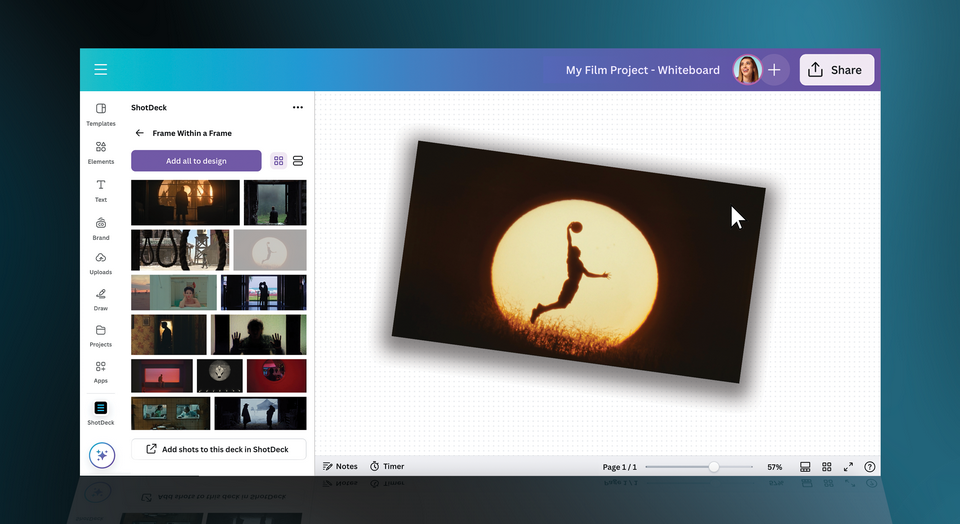
Task: Switch to grid view of shots
Action: point(279,161)
